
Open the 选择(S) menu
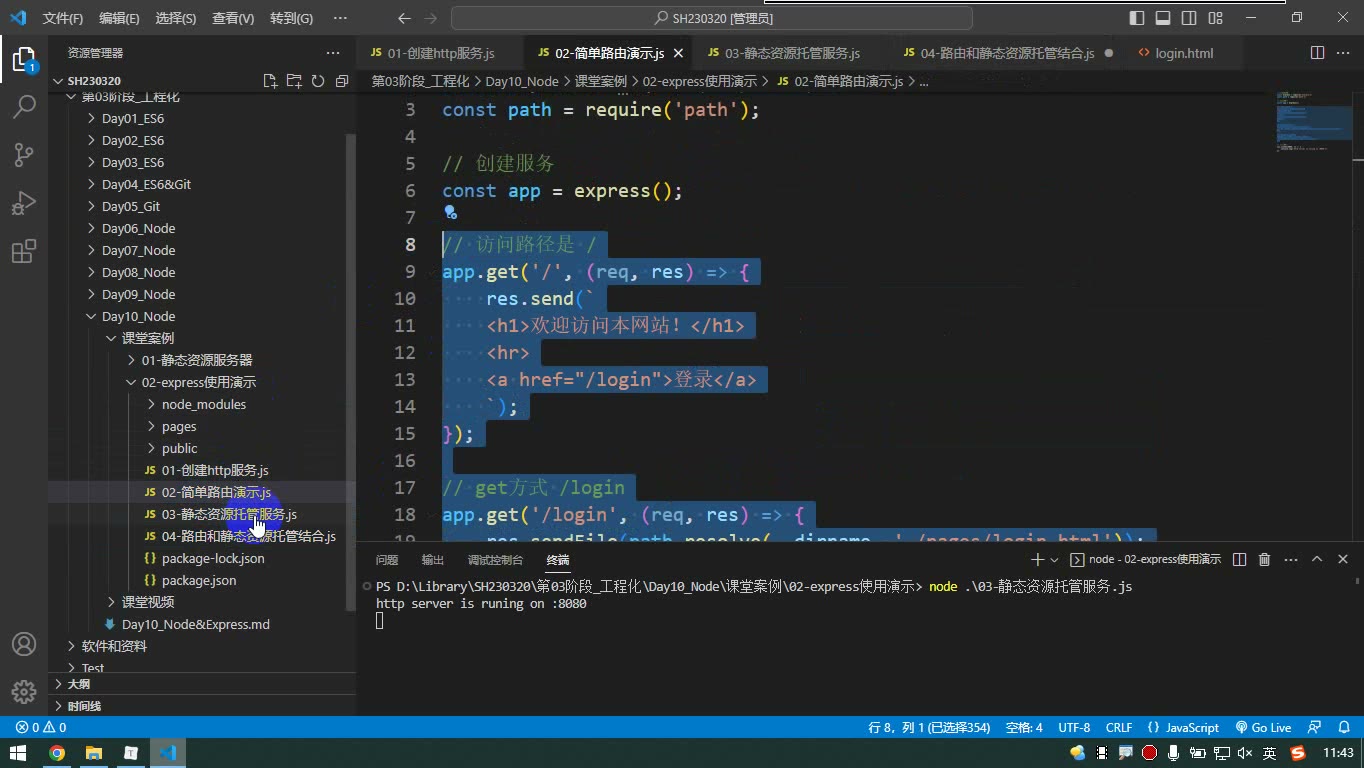[176, 18]
